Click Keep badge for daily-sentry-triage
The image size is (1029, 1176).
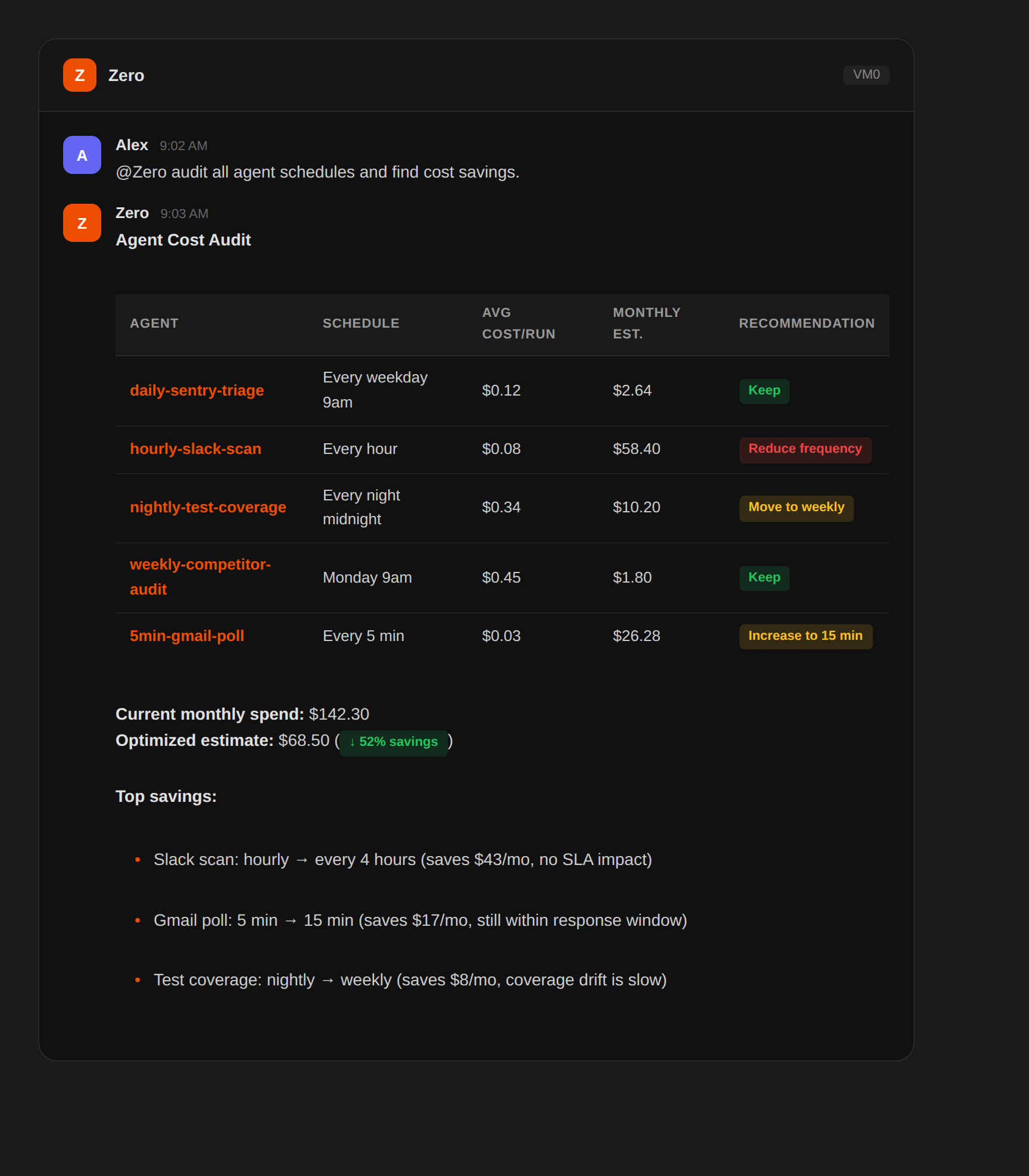(x=764, y=391)
